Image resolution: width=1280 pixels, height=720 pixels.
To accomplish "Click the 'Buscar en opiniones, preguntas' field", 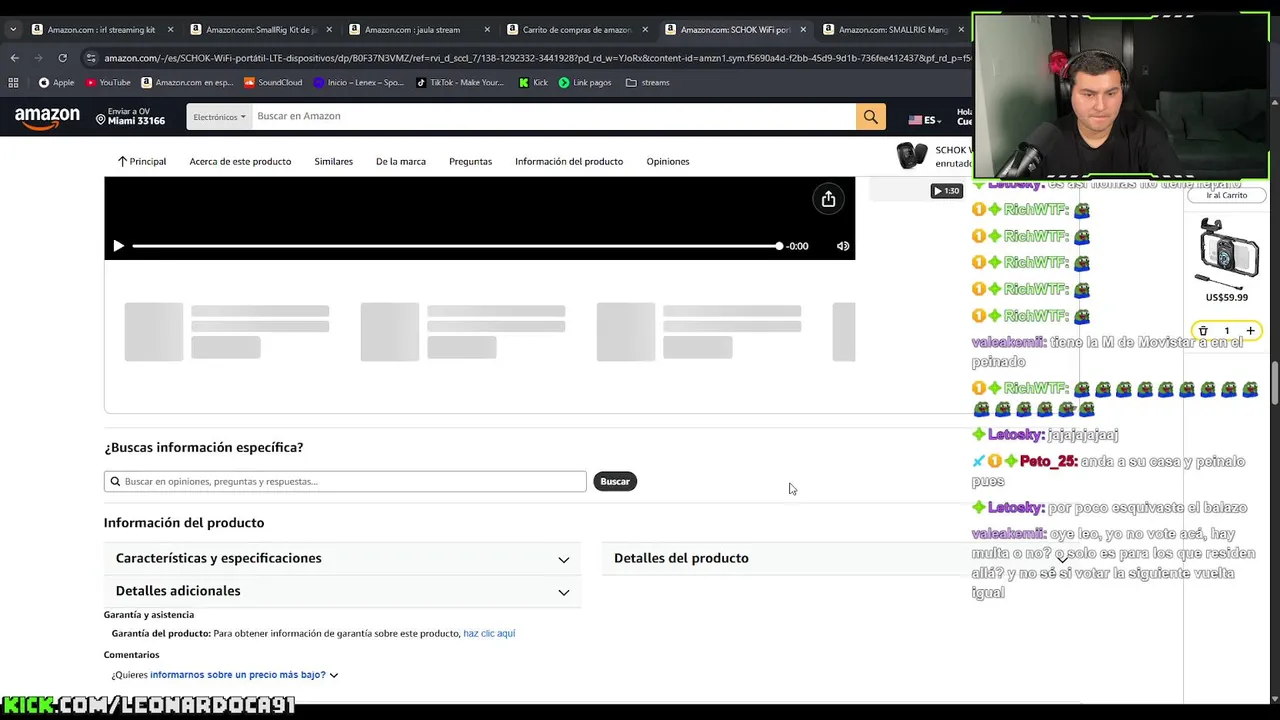I will click(345, 481).
